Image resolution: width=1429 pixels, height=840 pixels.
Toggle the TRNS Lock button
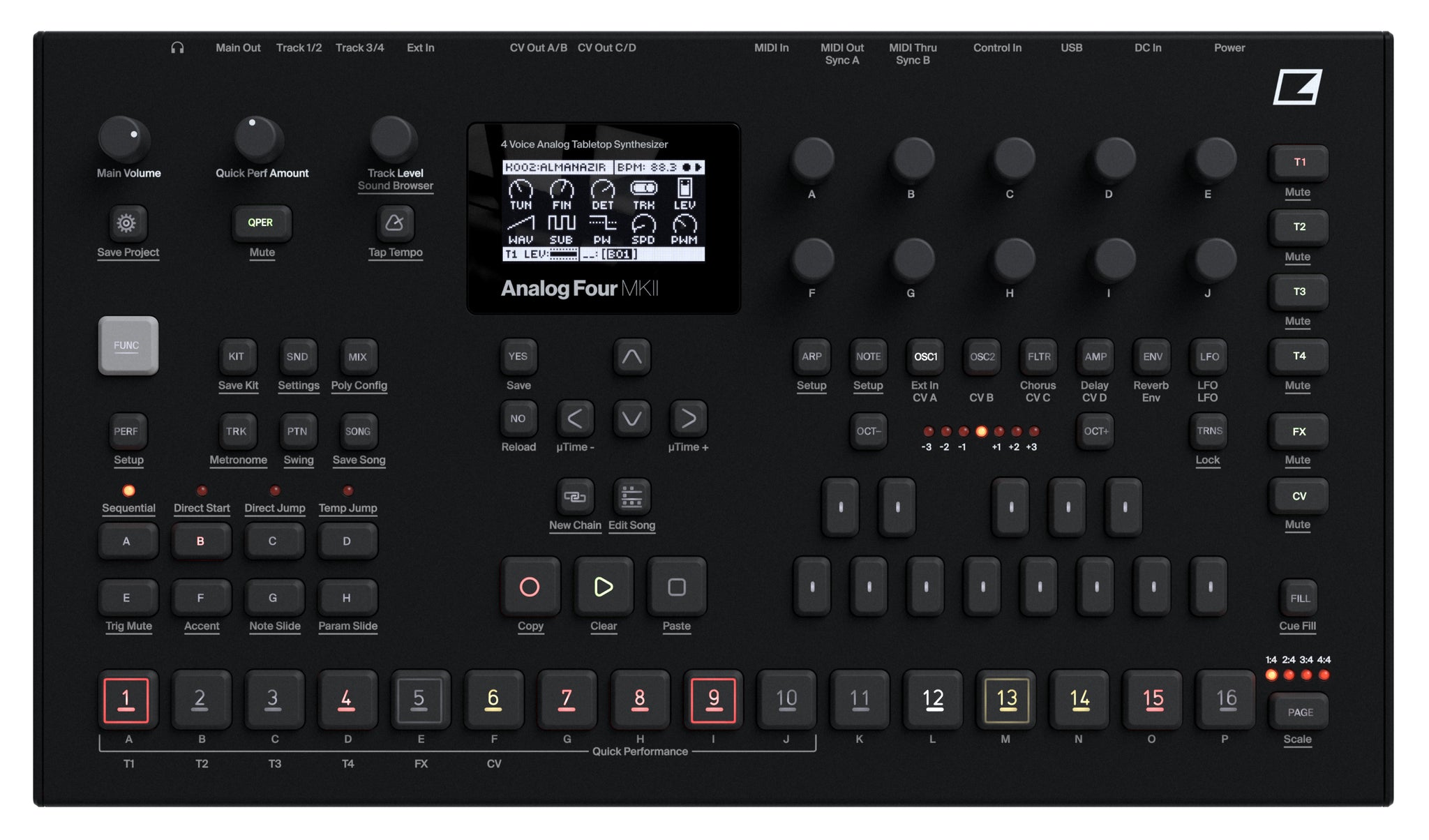1209,431
